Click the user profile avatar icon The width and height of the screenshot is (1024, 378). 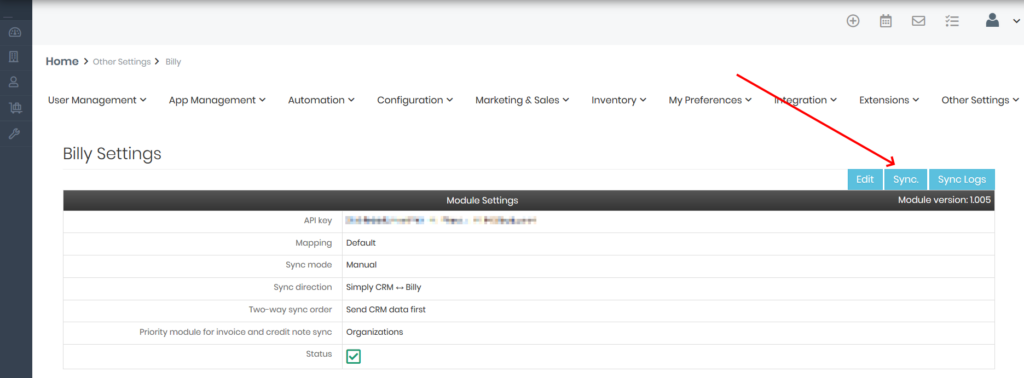point(993,20)
